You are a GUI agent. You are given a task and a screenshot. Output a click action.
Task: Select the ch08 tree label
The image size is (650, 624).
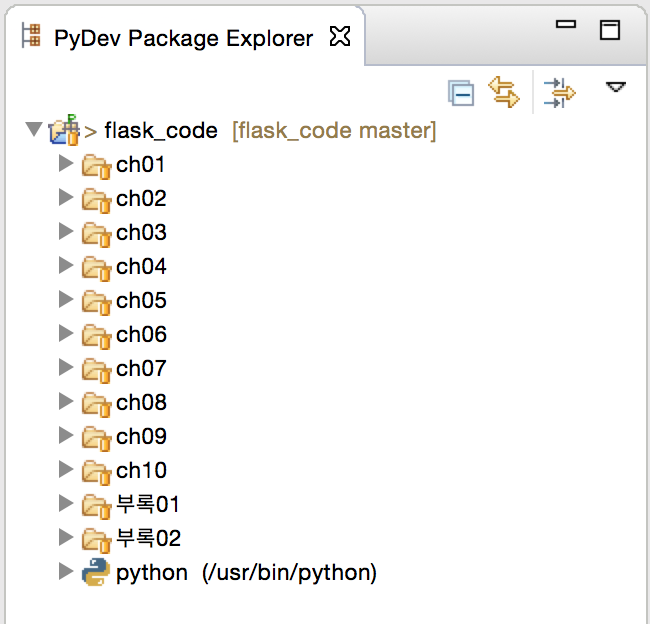click(x=141, y=403)
